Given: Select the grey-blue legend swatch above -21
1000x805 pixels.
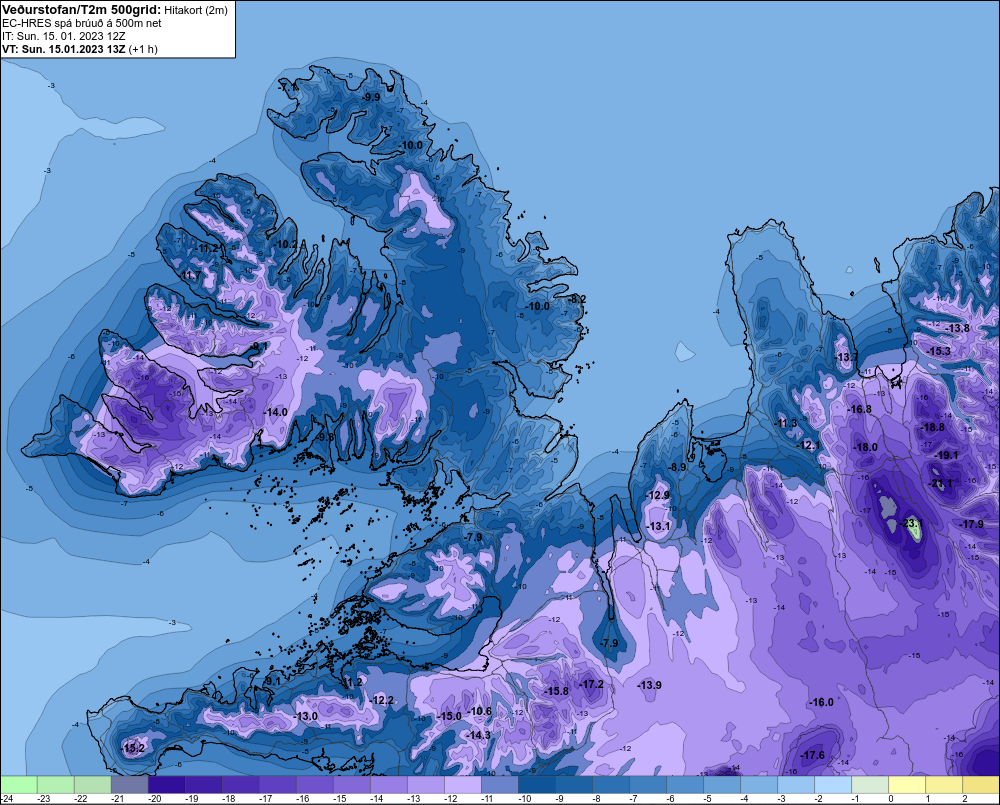Looking at the screenshot, I should [x=129, y=784].
